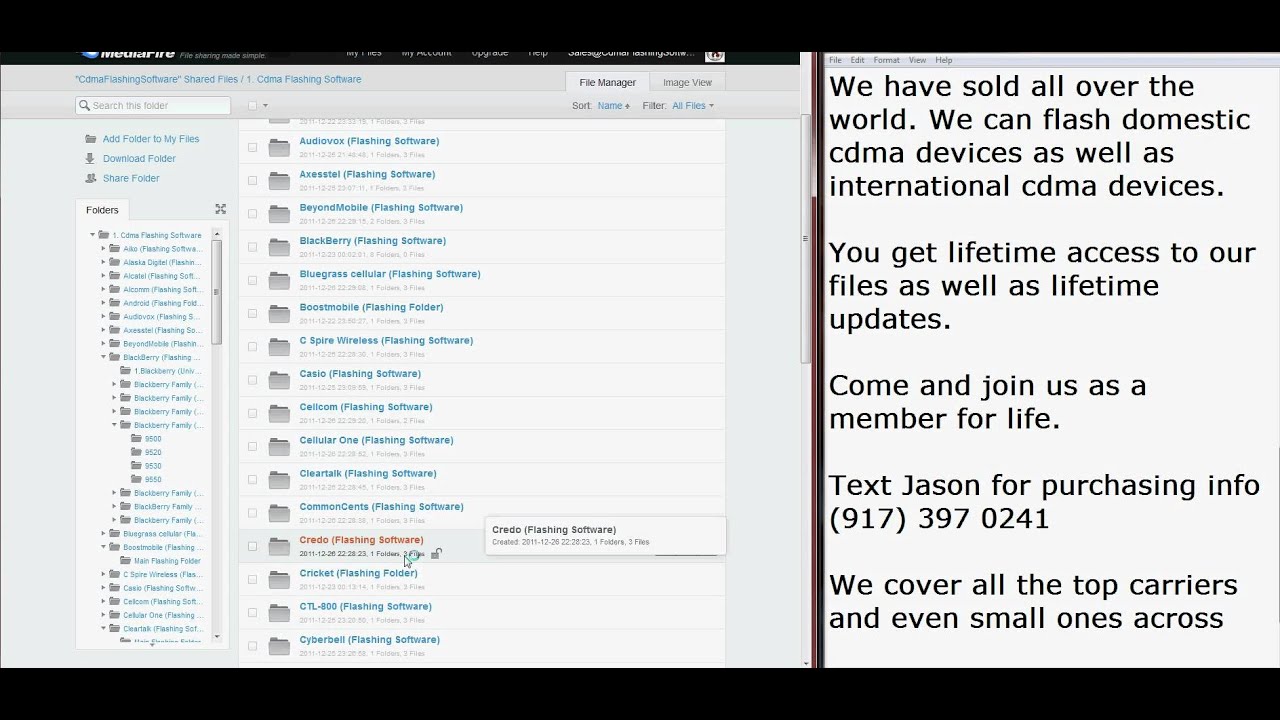The height and width of the screenshot is (720, 1280).
Task: Click the folder icon of 9550 in Folders tree
Action: coord(136,479)
